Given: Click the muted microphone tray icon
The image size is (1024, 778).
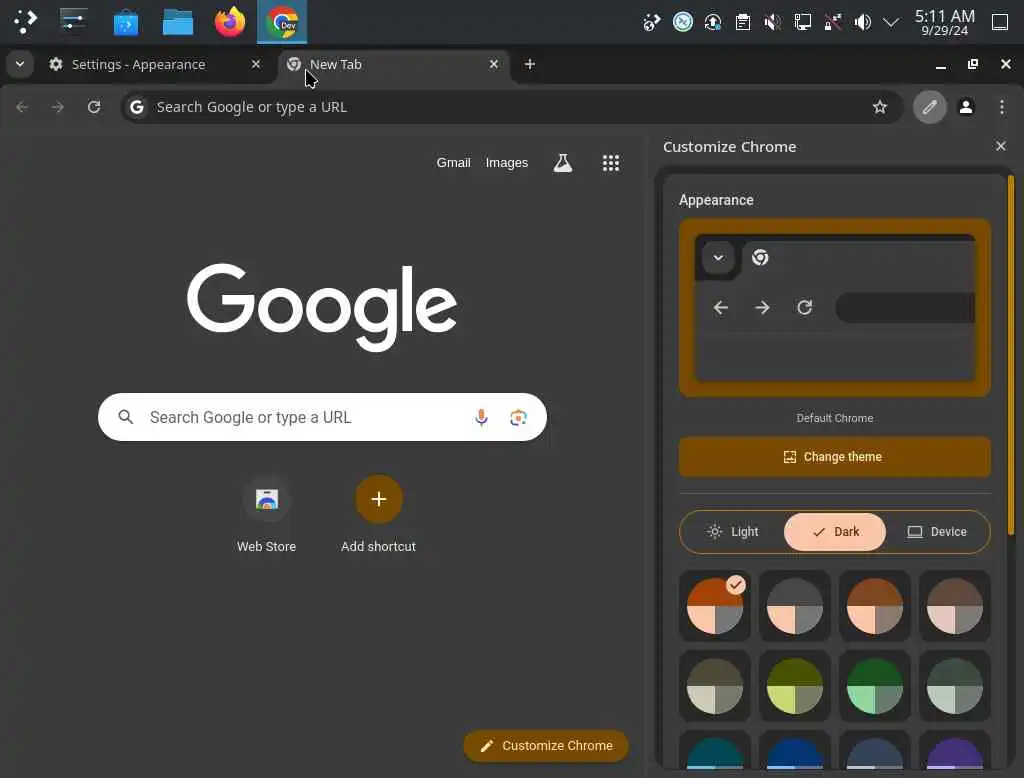Looking at the screenshot, I should (x=773, y=22).
